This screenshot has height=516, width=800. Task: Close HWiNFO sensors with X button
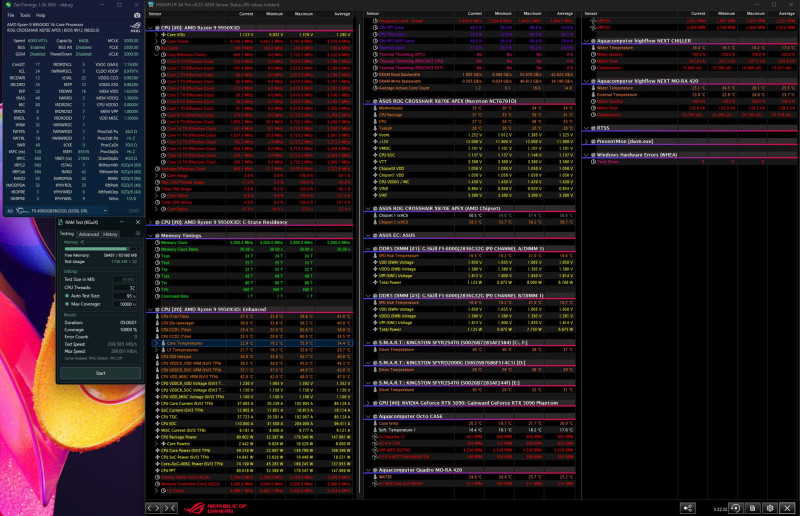(787, 508)
